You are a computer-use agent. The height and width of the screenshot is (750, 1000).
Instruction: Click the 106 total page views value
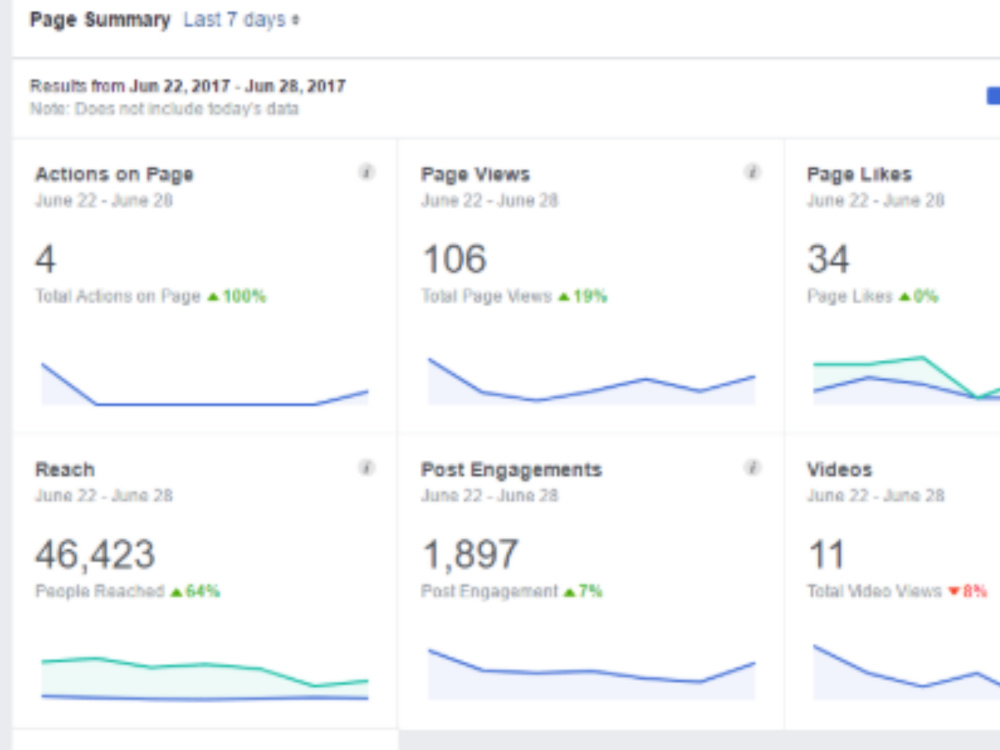[x=455, y=260]
